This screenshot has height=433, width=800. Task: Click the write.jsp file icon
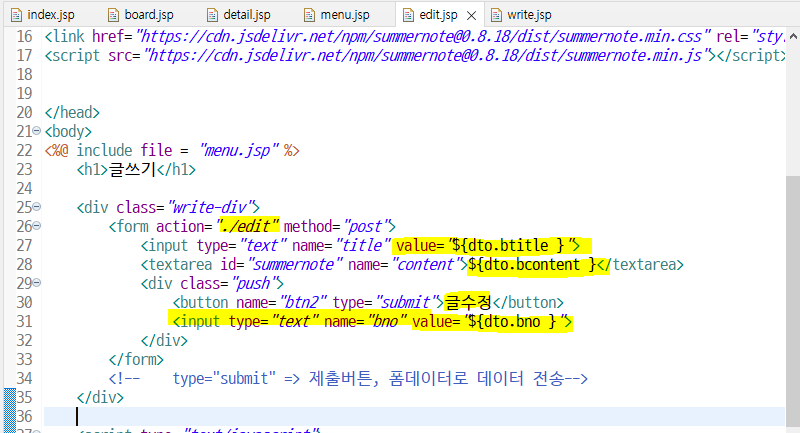click(496, 15)
